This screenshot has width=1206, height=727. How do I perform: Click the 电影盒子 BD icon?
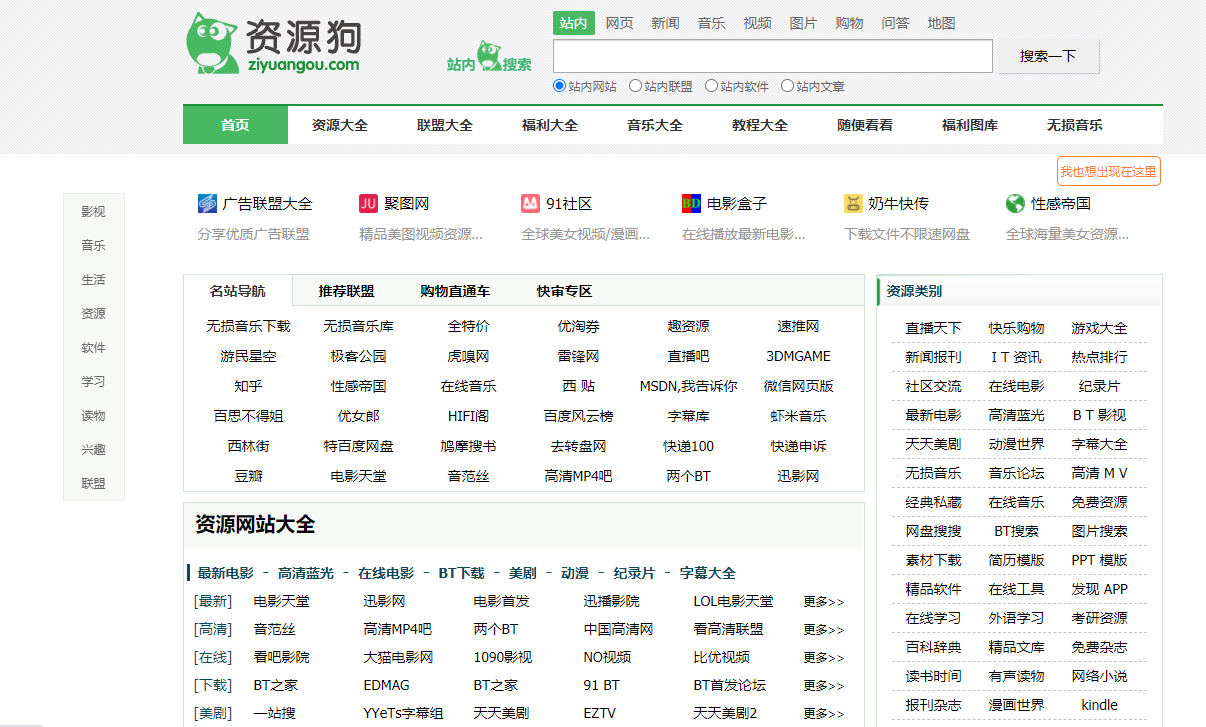[691, 204]
